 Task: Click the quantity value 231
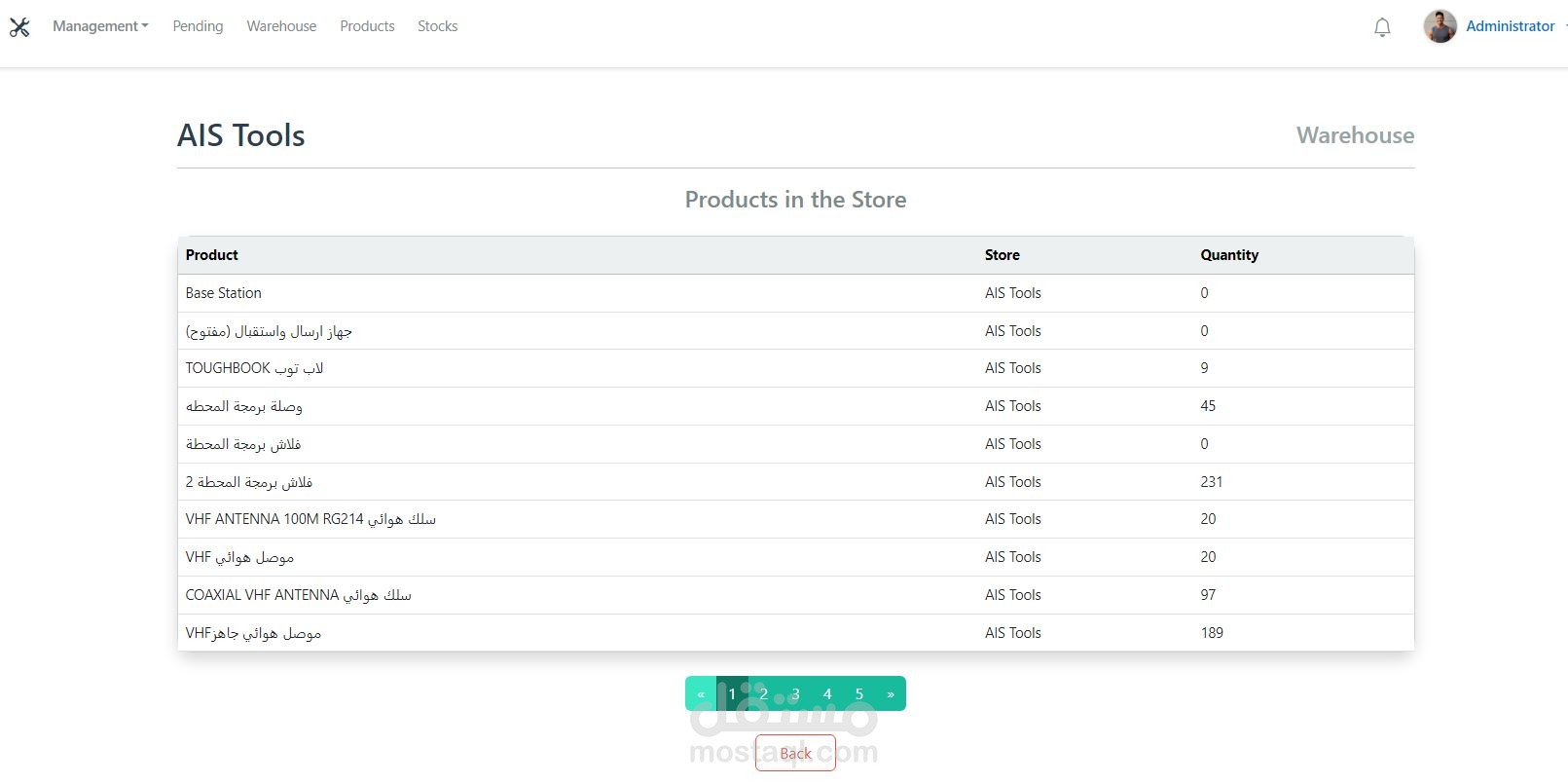(1212, 482)
